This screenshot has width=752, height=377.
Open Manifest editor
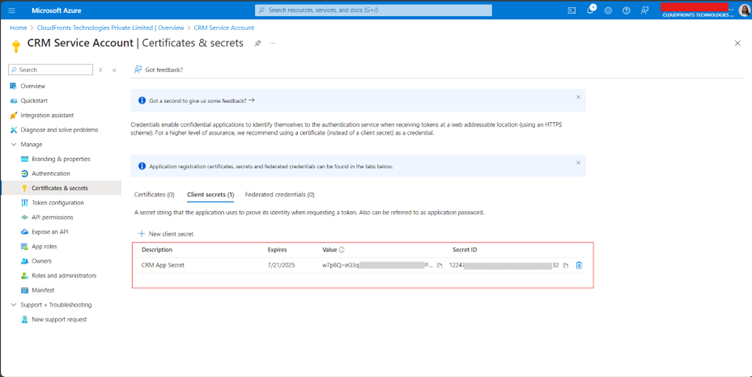pyautogui.click(x=43, y=290)
